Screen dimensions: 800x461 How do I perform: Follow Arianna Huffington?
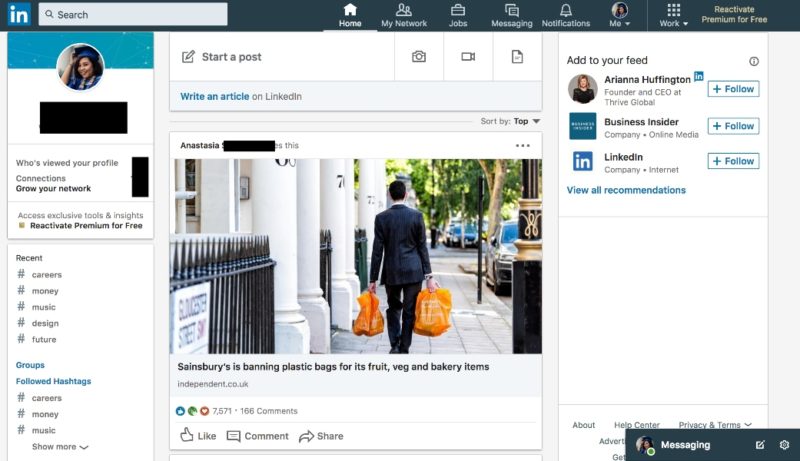(x=733, y=89)
